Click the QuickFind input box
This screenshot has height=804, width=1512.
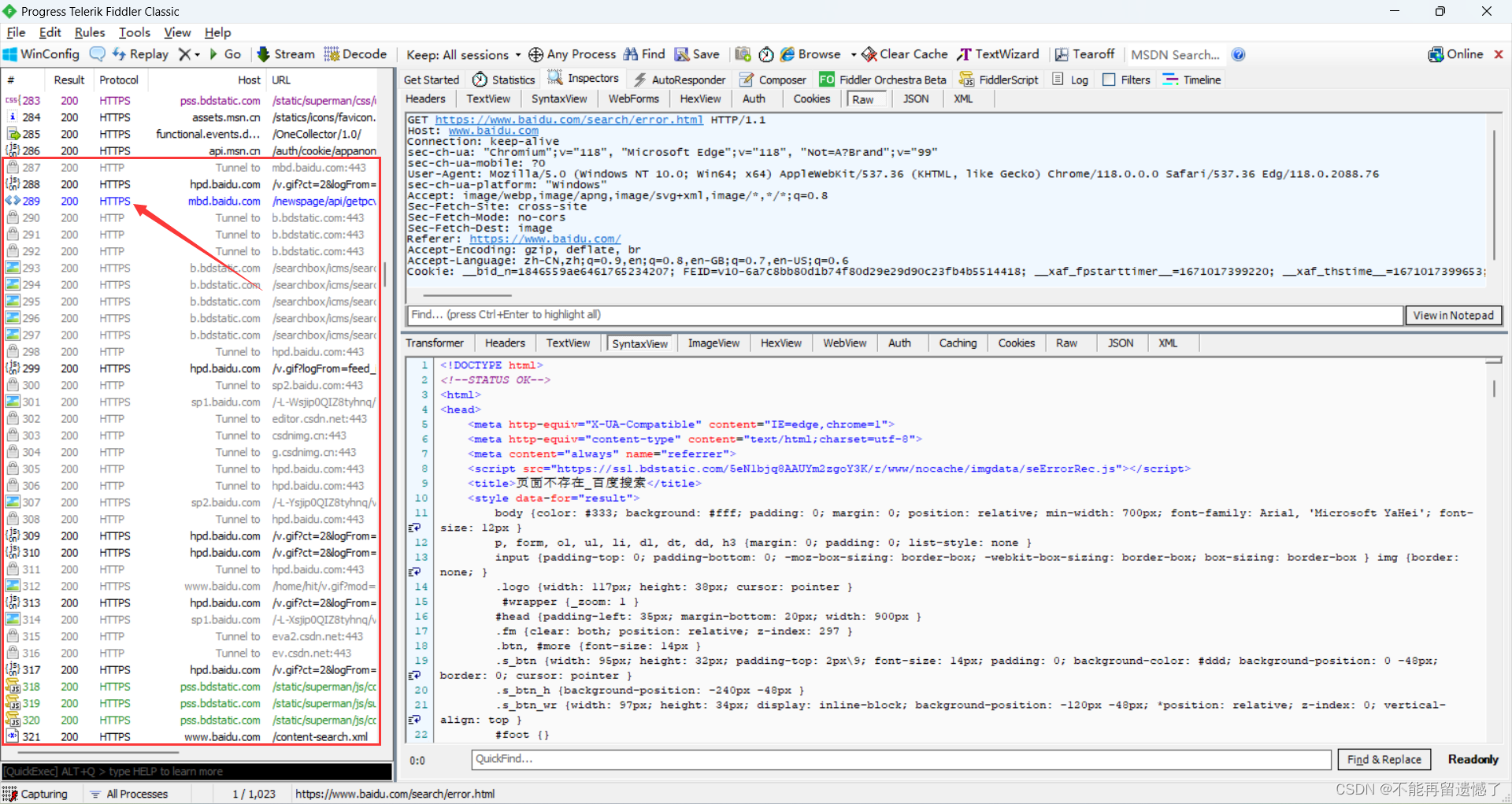coord(901,759)
